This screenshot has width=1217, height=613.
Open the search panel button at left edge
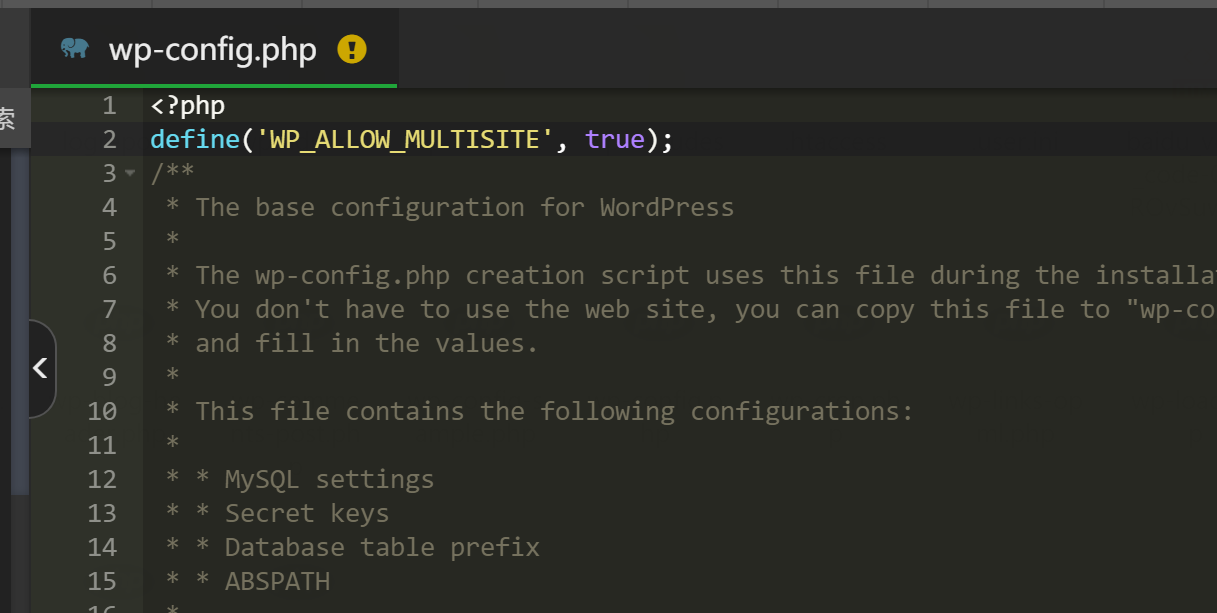(8, 119)
